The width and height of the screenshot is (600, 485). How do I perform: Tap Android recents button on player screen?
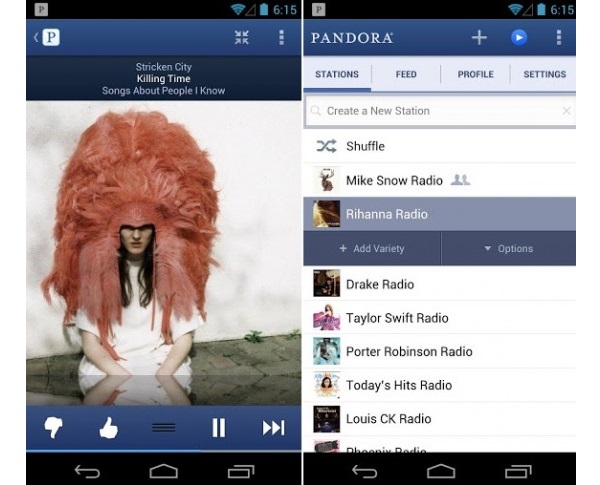point(241,472)
